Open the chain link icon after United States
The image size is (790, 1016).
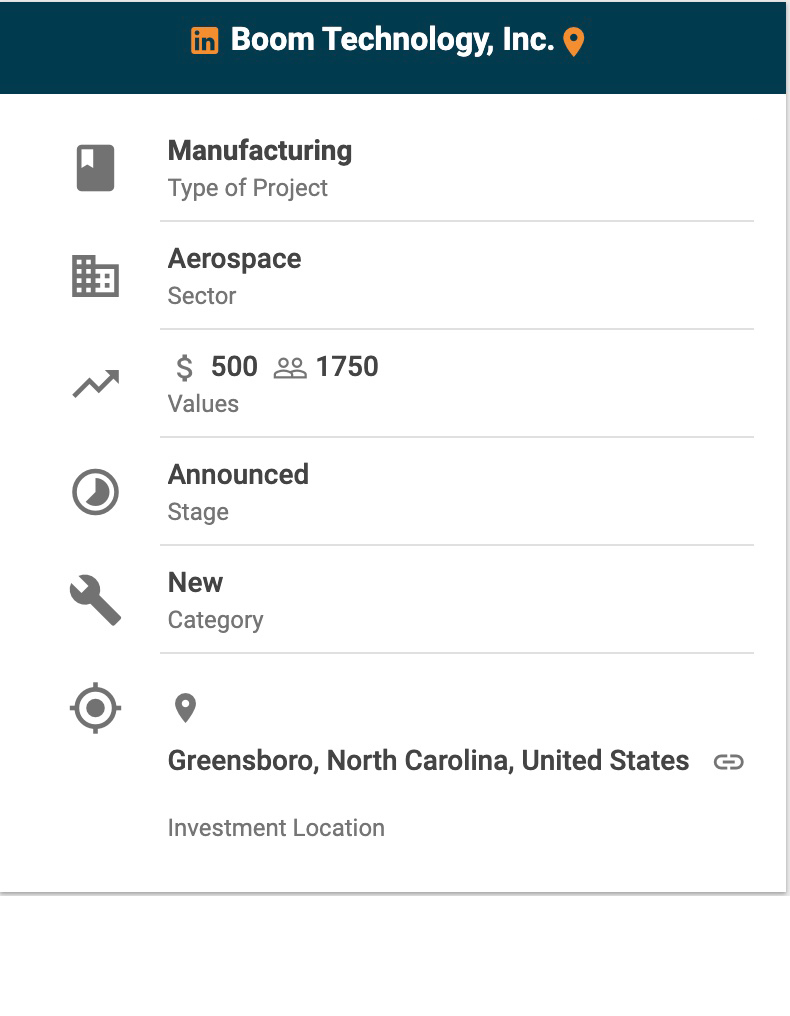729,762
